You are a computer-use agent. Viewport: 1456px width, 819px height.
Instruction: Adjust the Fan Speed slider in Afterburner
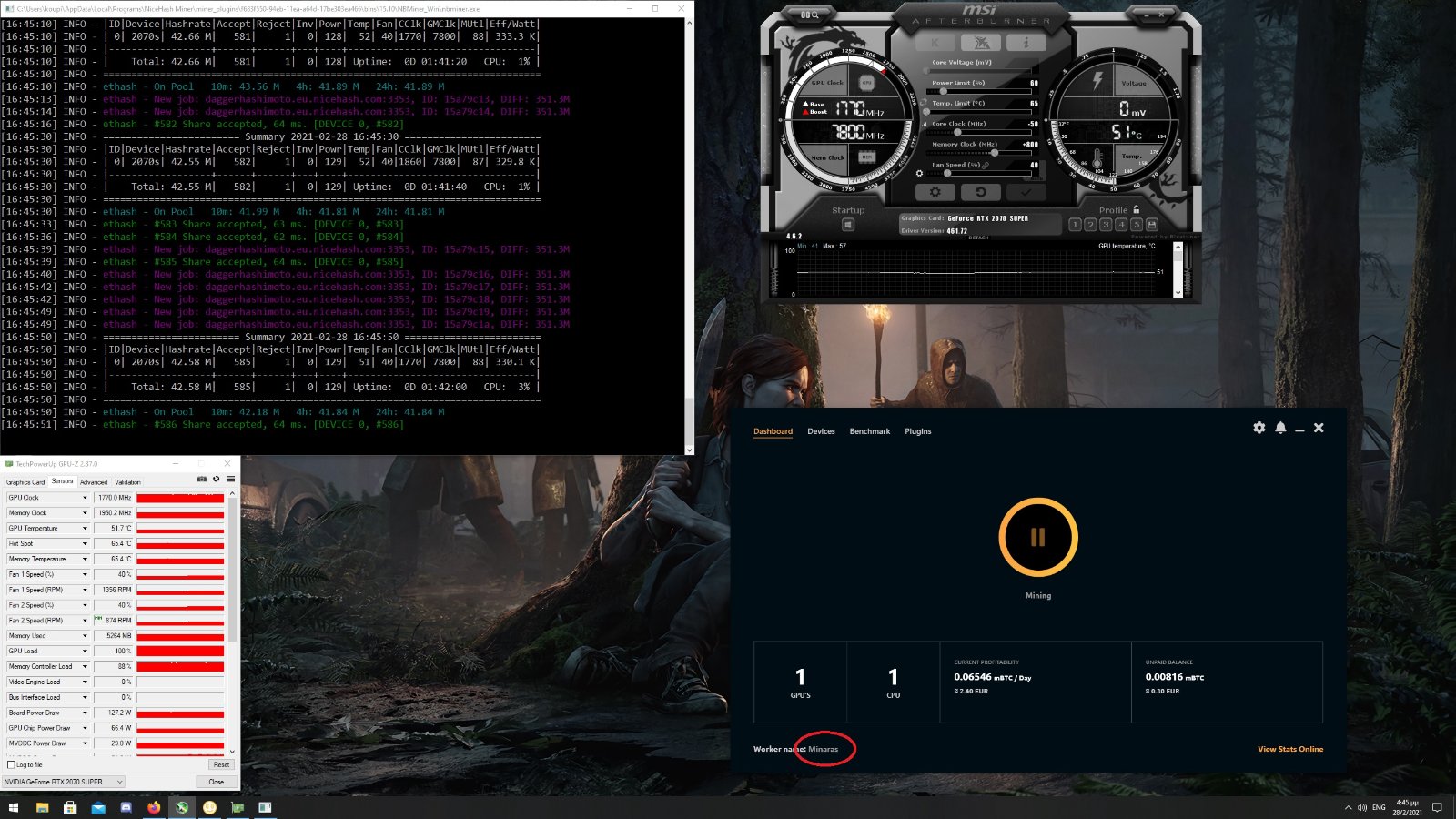981,173
